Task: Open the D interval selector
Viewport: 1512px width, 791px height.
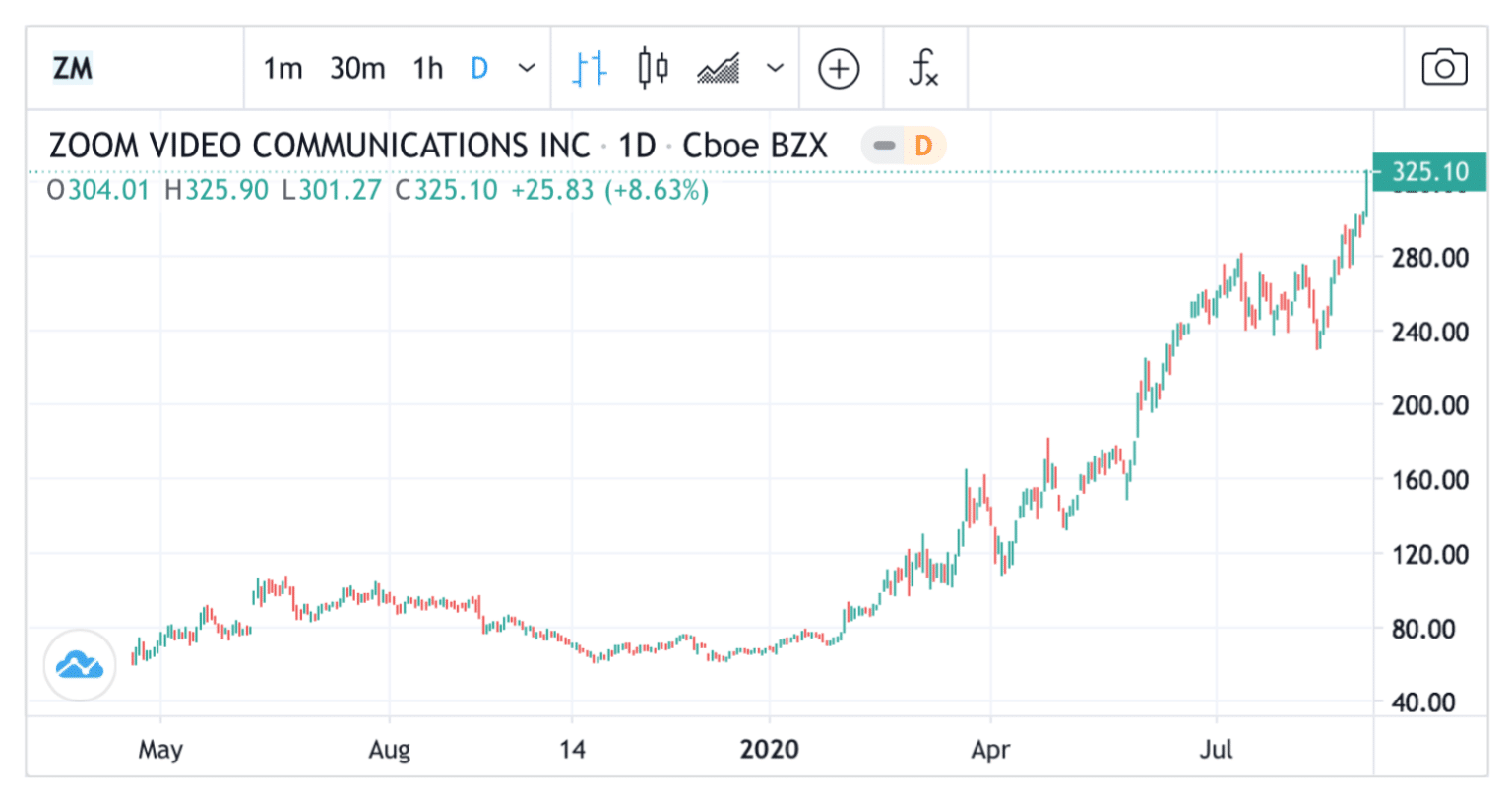Action: tap(479, 67)
